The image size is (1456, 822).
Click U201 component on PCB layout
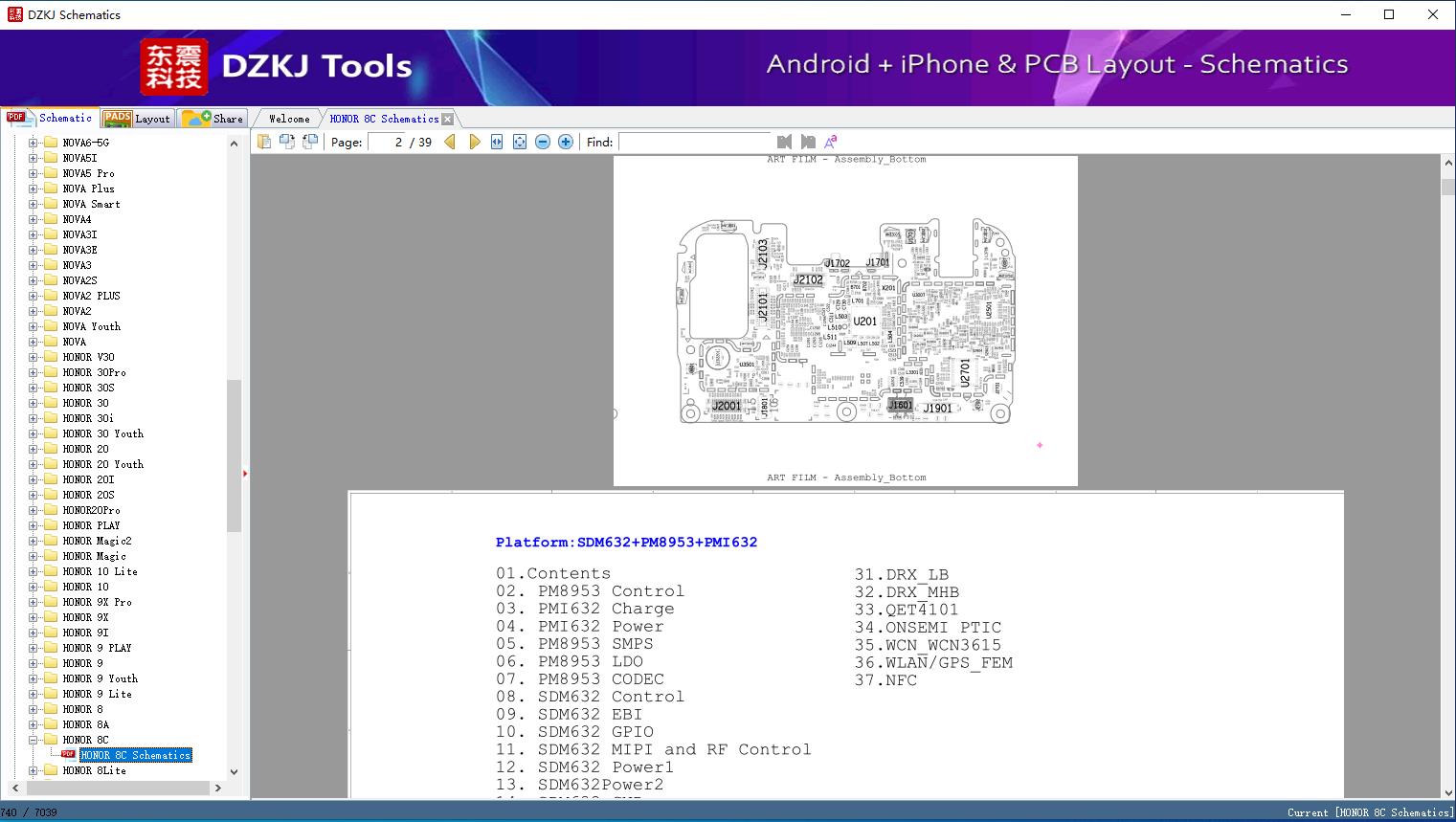[864, 322]
